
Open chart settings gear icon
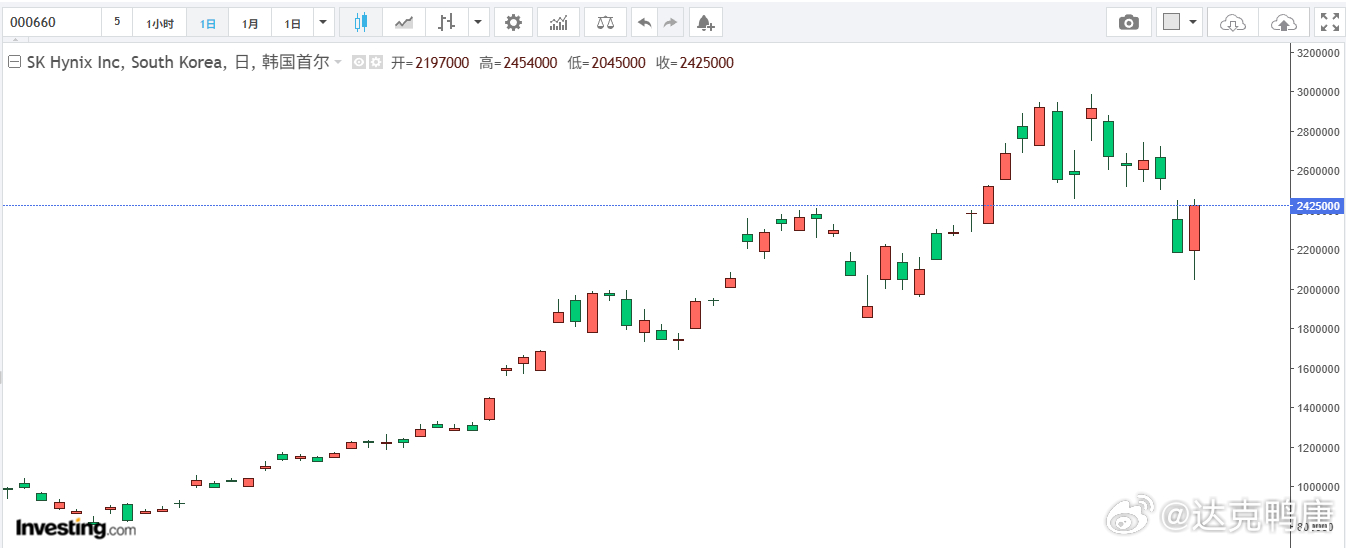pos(513,22)
